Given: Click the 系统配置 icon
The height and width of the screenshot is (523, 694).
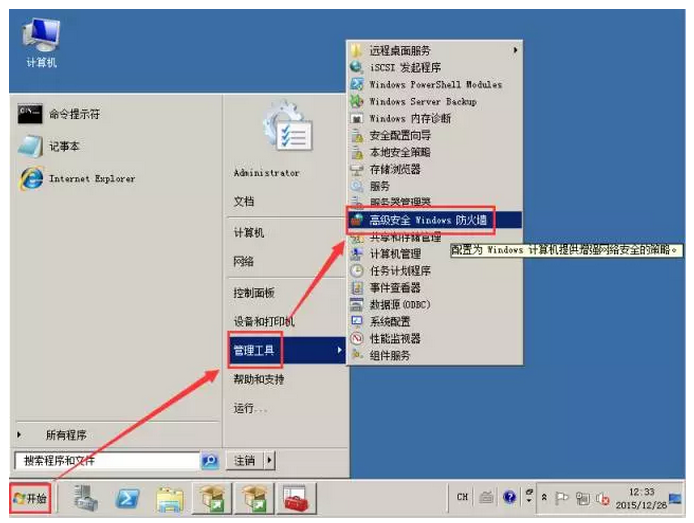Looking at the screenshot, I should [356, 321].
